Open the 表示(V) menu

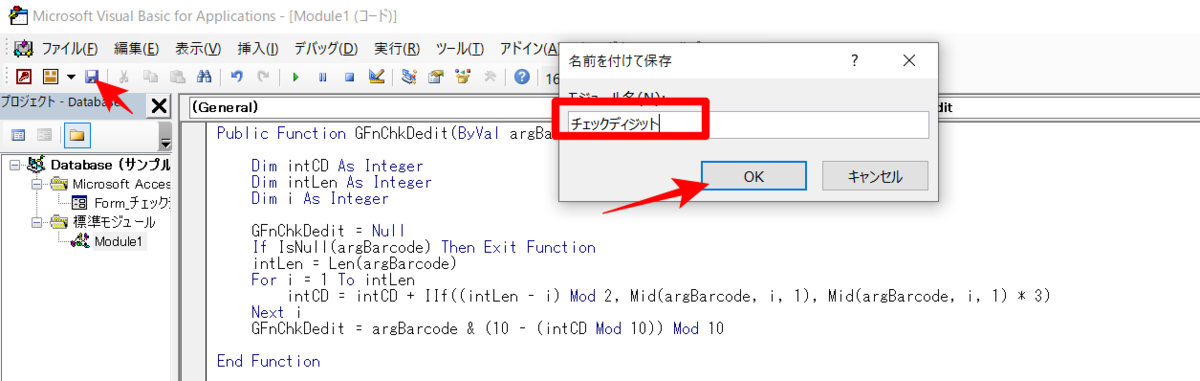(197, 48)
